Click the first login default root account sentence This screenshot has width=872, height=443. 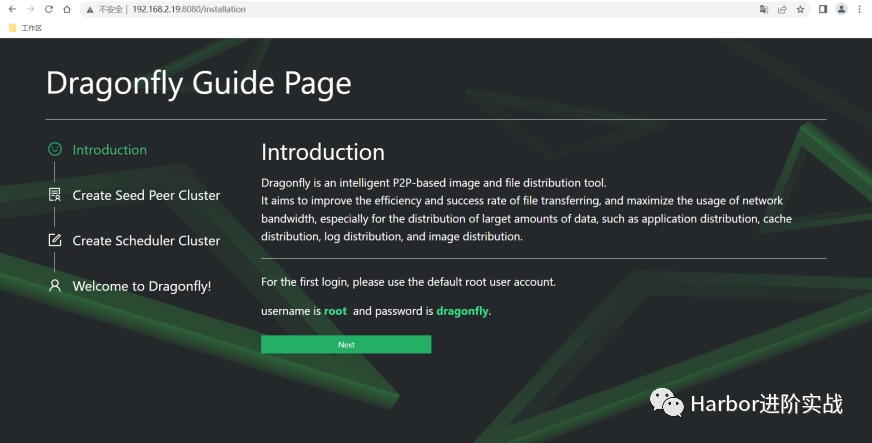408,282
